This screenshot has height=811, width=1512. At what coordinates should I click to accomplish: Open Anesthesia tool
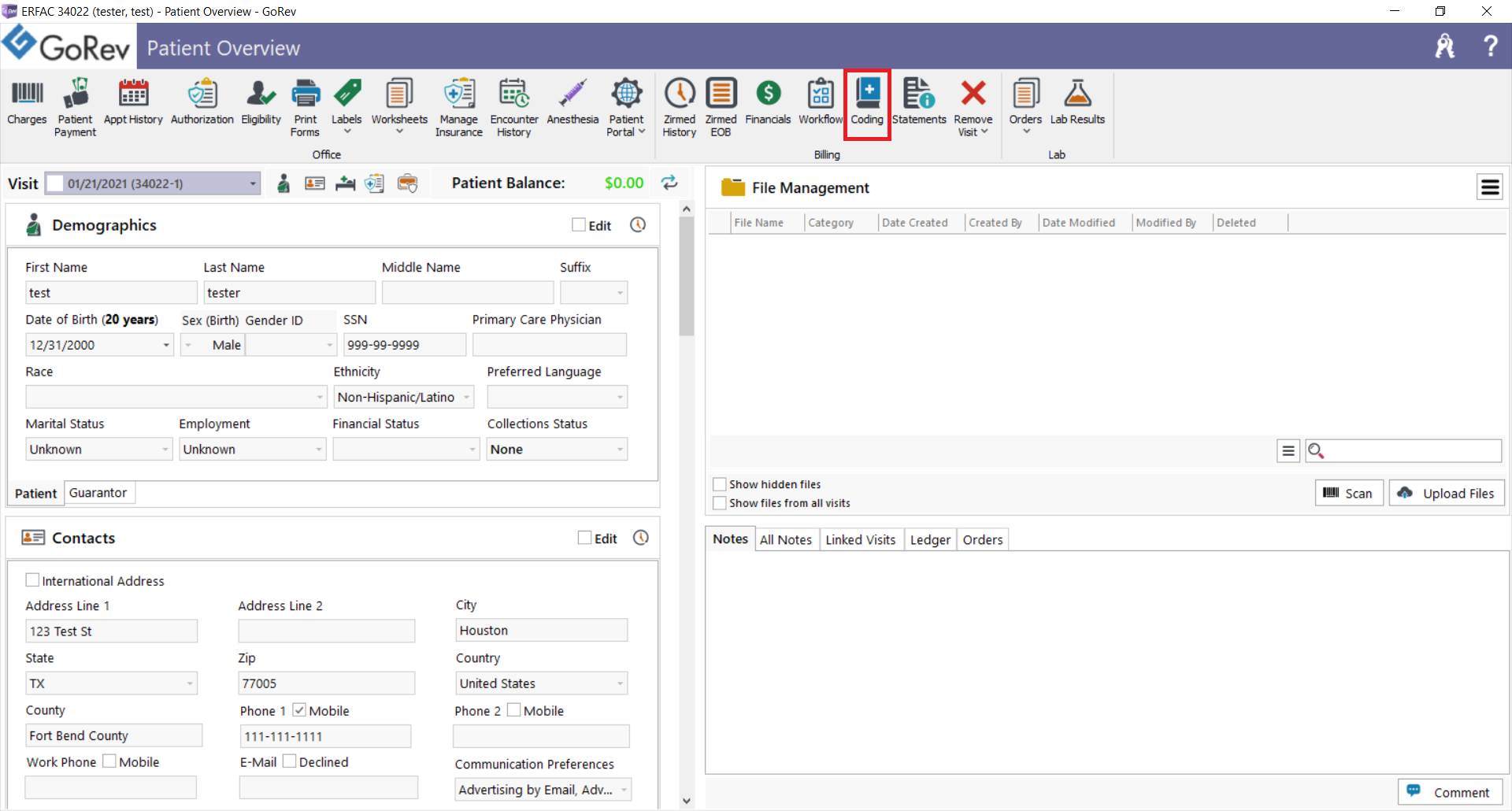point(573,102)
